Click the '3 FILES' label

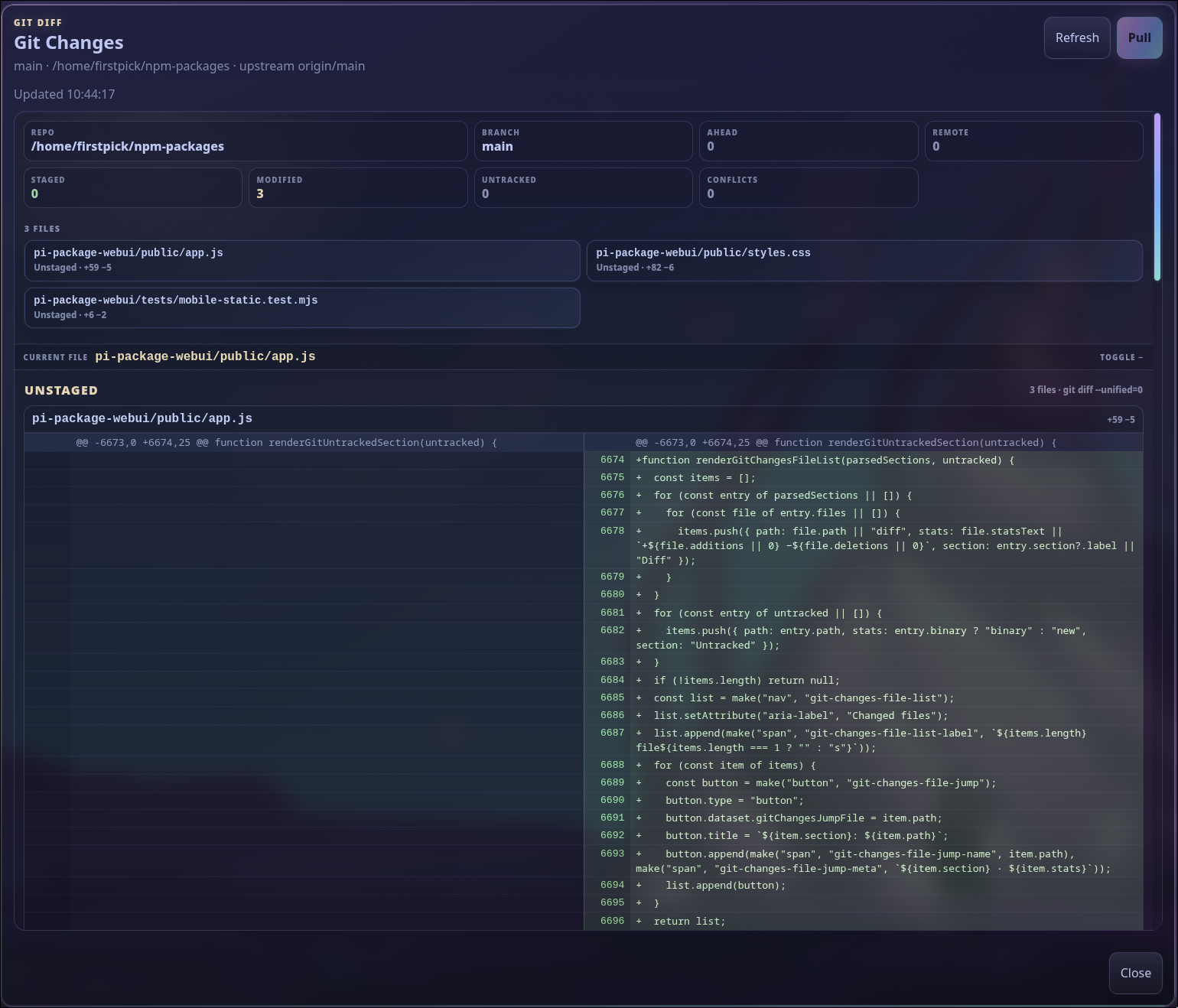[42, 229]
